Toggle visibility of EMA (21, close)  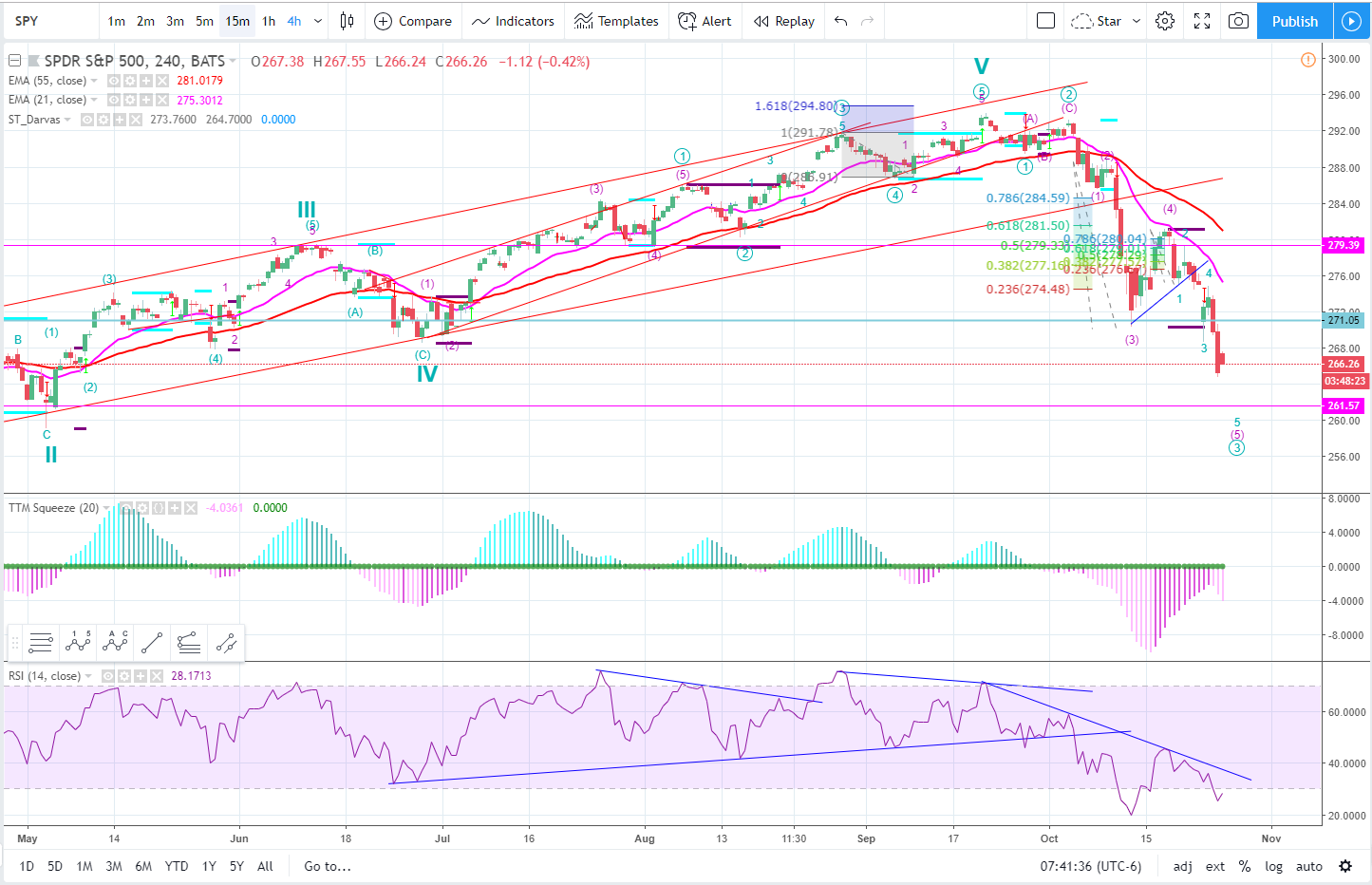click(114, 100)
